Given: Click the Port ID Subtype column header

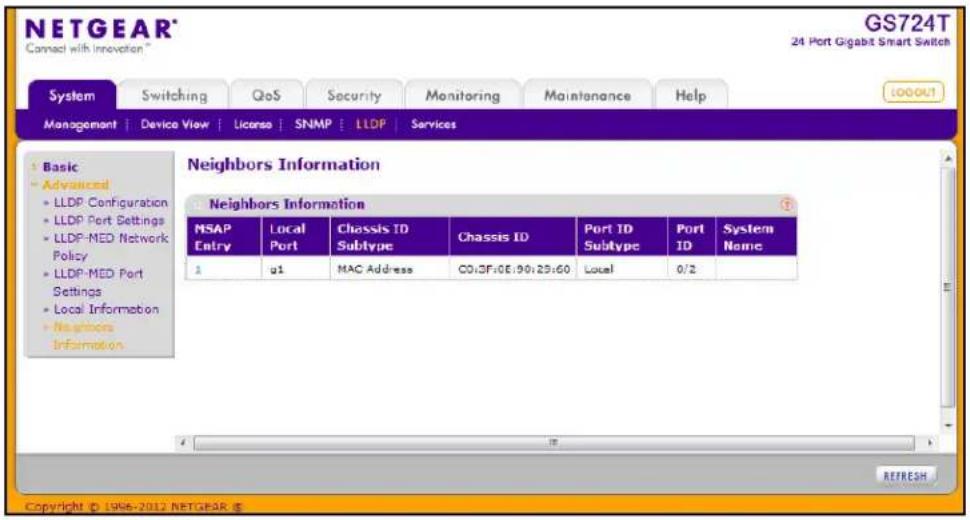Looking at the screenshot, I should (x=622, y=237).
